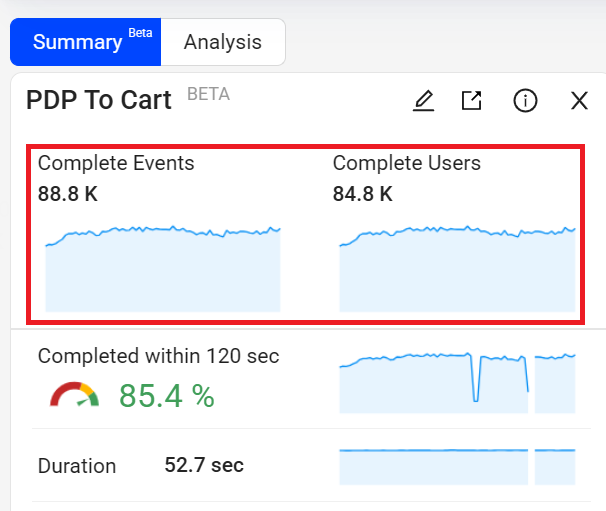
Task: Click the Completed within 120 sec label
Action: pyautogui.click(x=158, y=356)
